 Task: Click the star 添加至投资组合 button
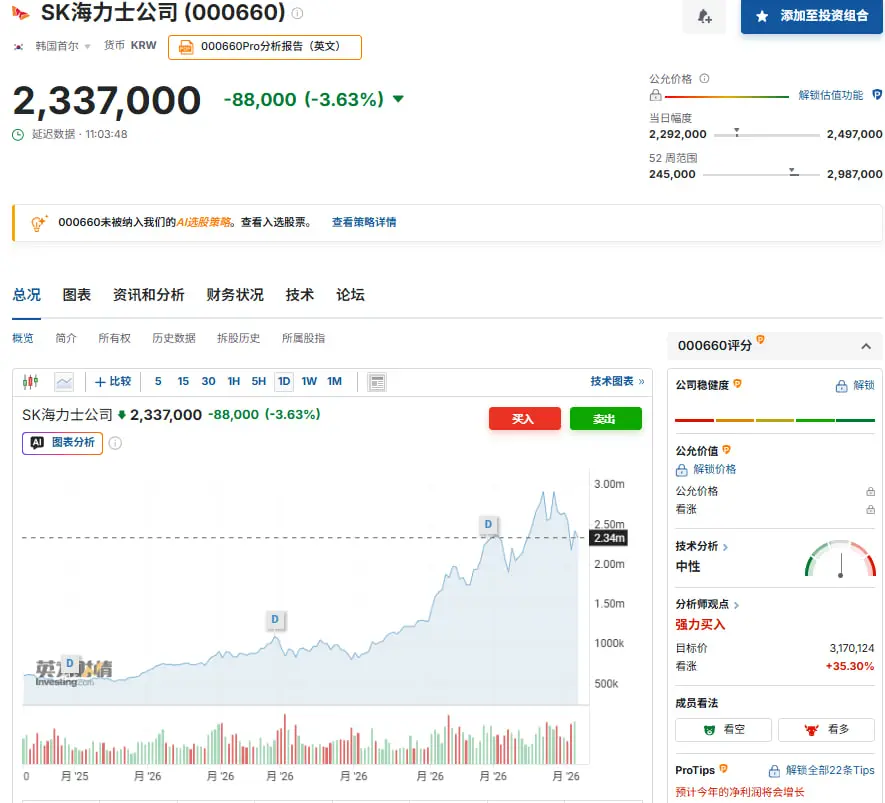[811, 16]
